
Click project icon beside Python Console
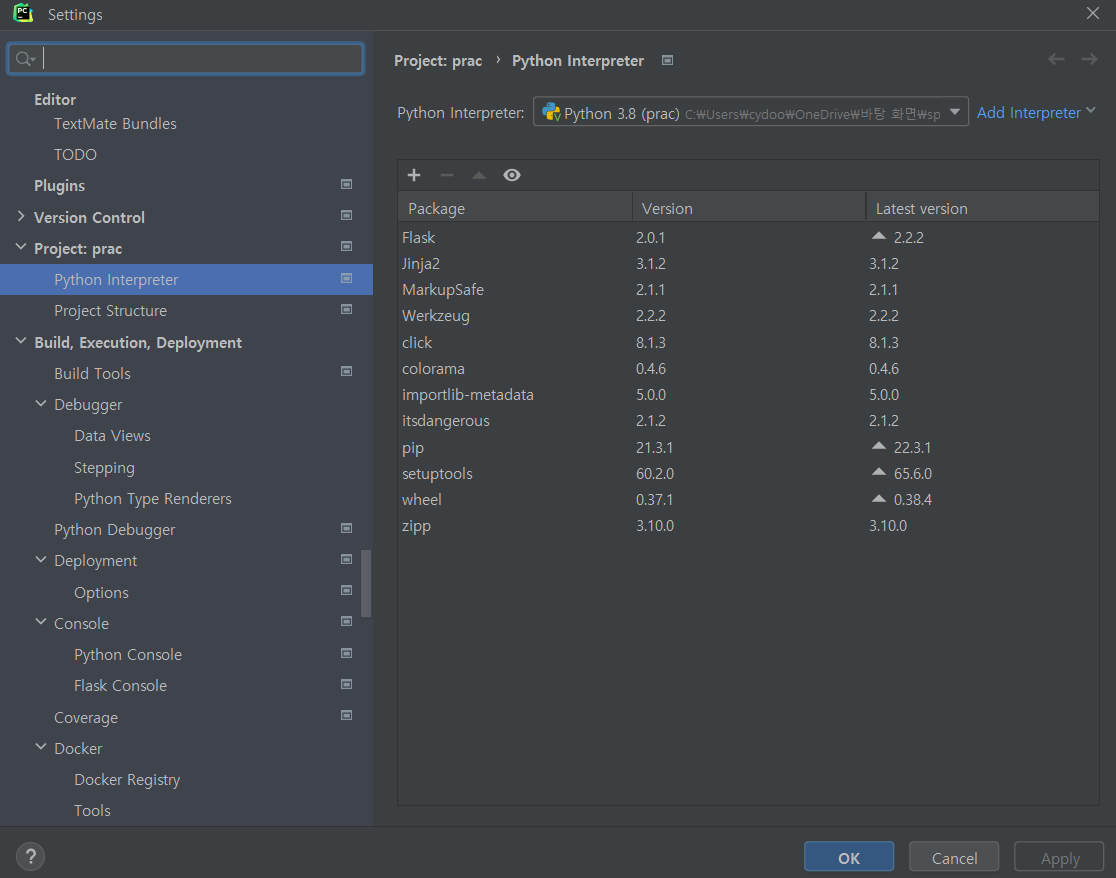(x=347, y=653)
